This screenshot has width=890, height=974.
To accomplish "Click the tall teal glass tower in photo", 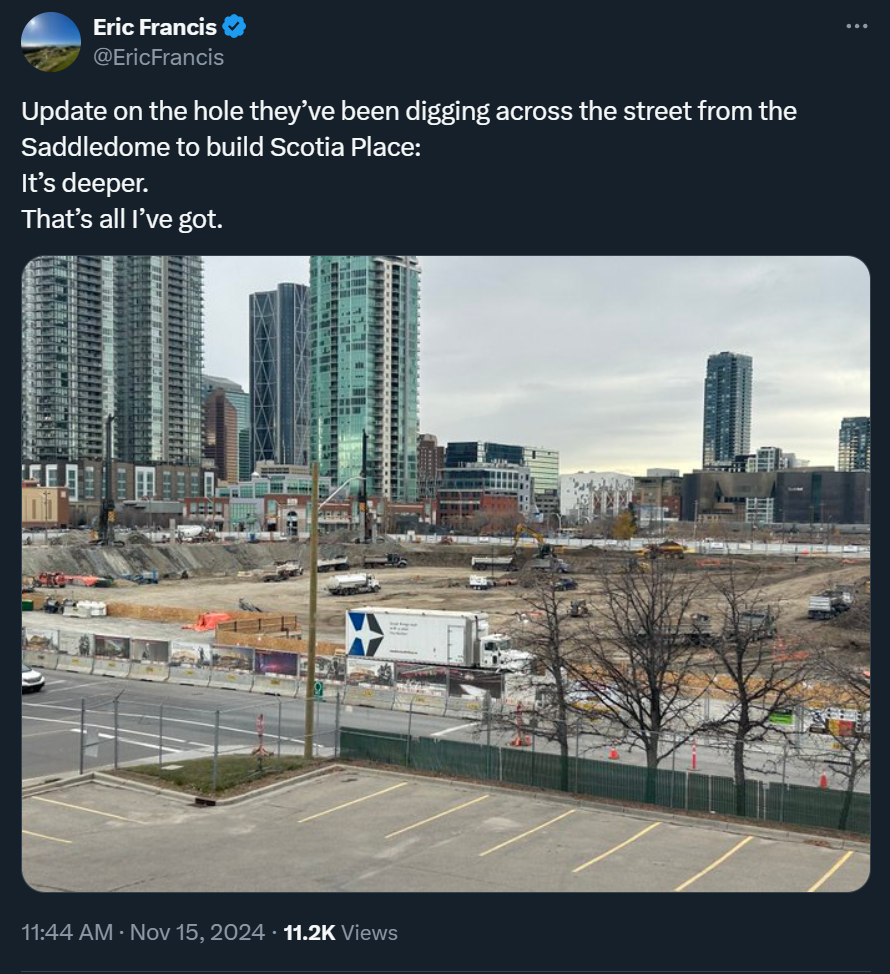I will (x=365, y=379).
